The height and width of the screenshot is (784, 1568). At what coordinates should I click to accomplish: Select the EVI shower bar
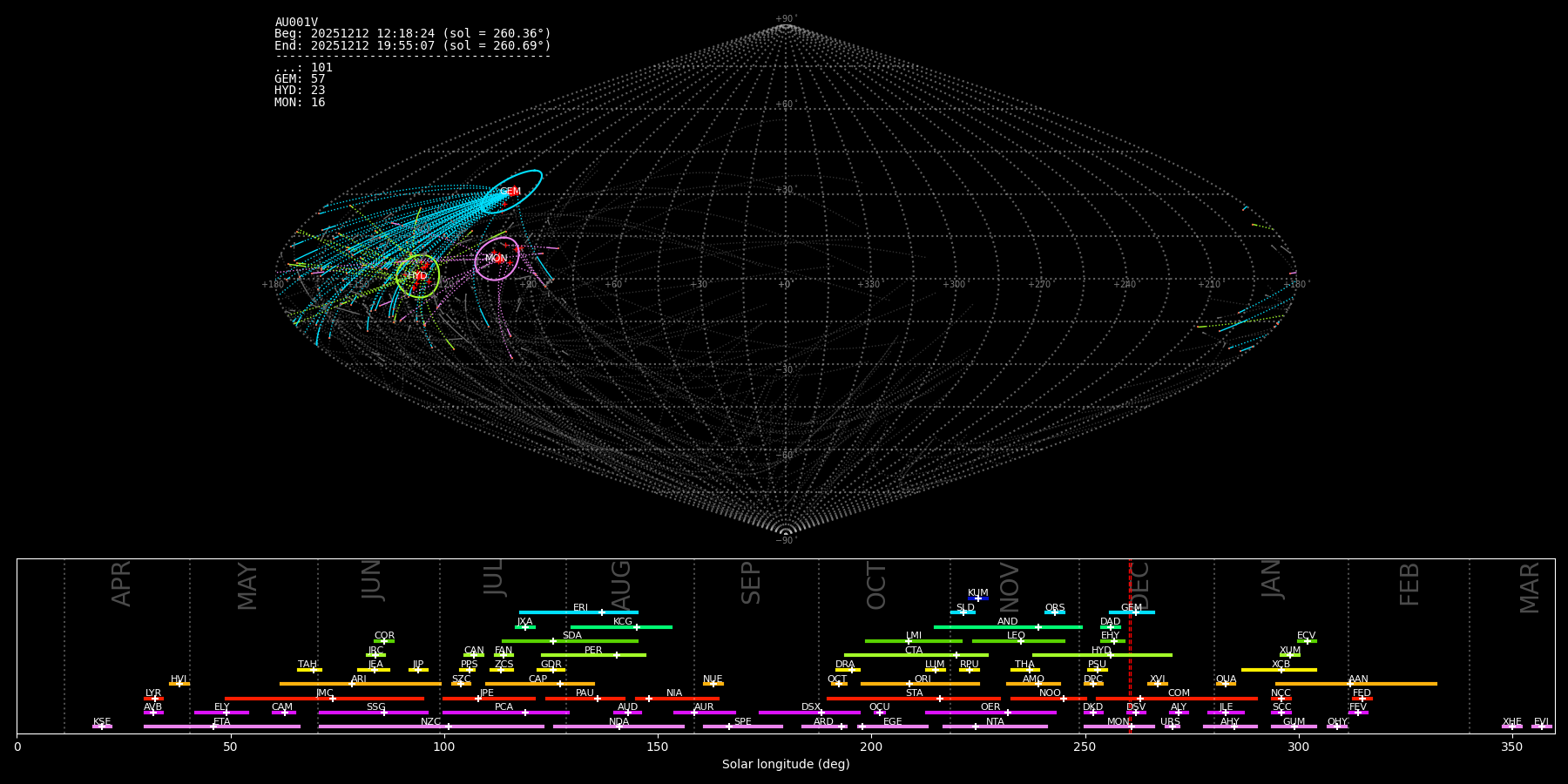pyautogui.click(x=1542, y=727)
